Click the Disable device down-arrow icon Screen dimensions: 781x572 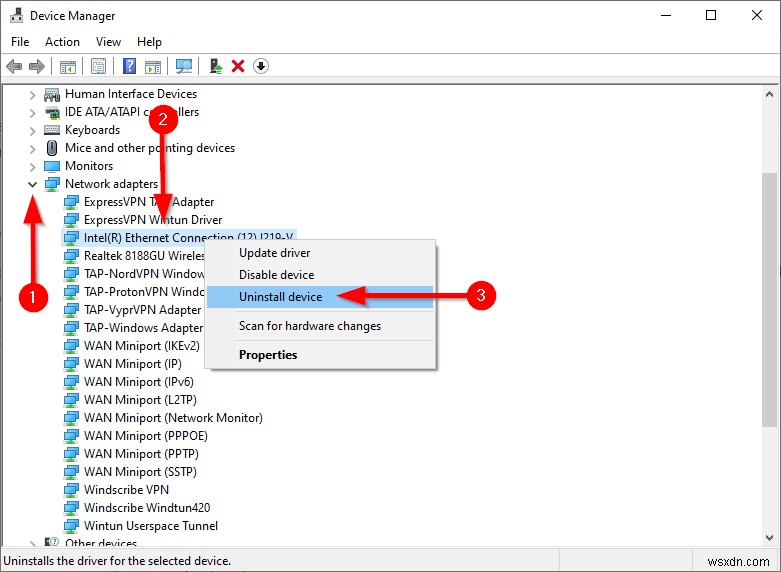(261, 66)
